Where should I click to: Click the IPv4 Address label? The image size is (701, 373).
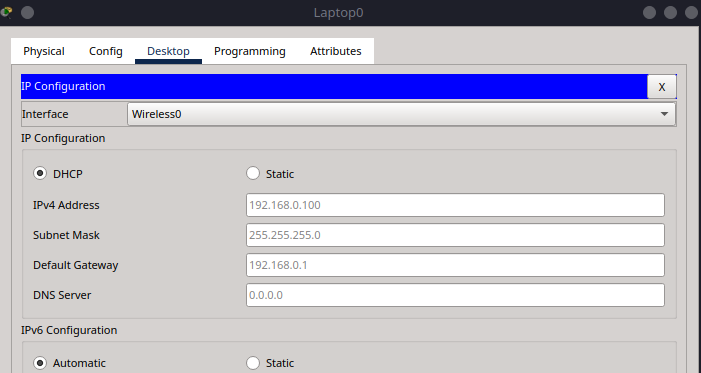(x=66, y=205)
